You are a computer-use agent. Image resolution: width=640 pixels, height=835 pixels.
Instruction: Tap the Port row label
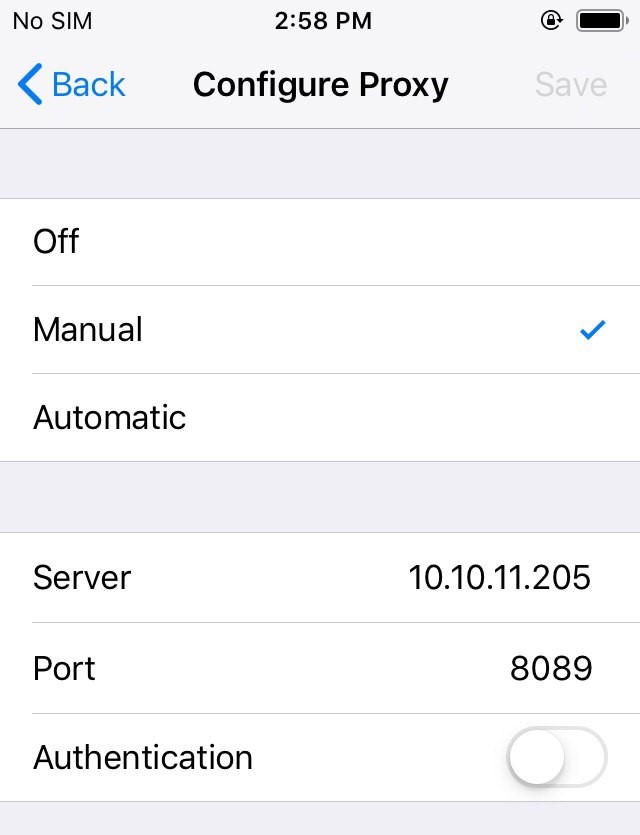coord(64,668)
